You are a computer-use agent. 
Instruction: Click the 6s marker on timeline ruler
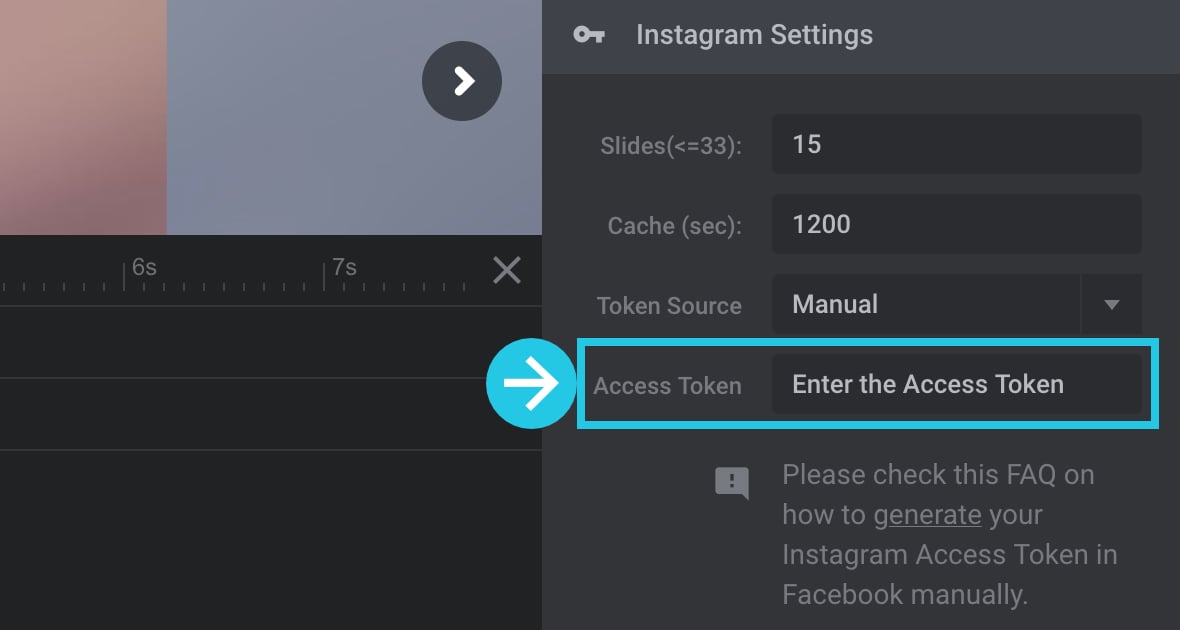point(144,267)
